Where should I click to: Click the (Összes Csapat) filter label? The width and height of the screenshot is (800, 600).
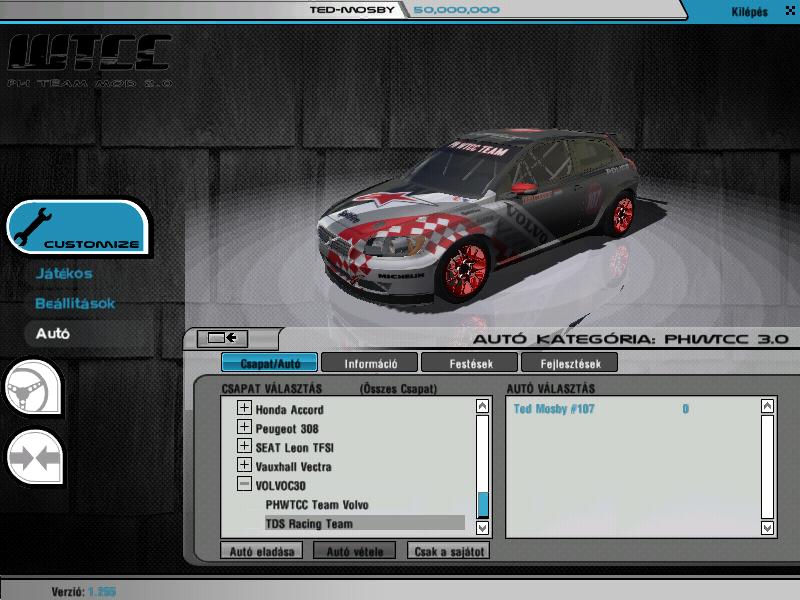pos(398,389)
